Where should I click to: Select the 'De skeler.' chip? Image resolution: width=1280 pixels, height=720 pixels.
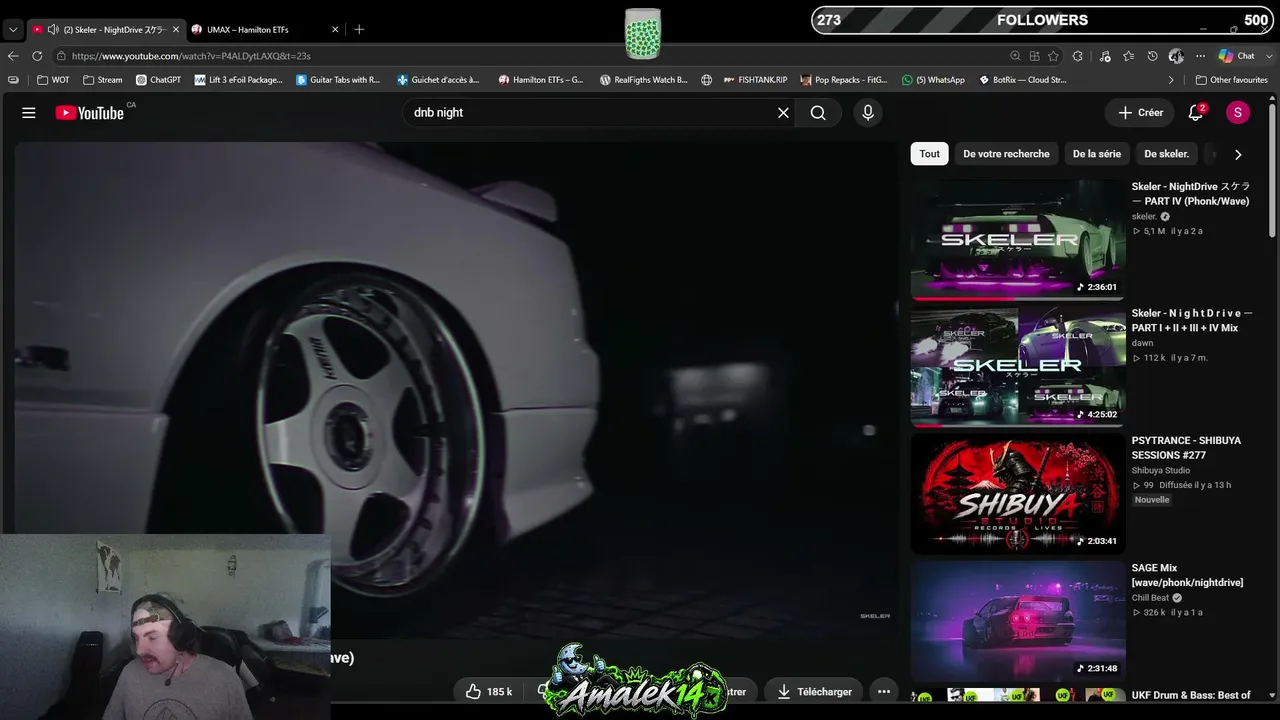coord(1166,154)
